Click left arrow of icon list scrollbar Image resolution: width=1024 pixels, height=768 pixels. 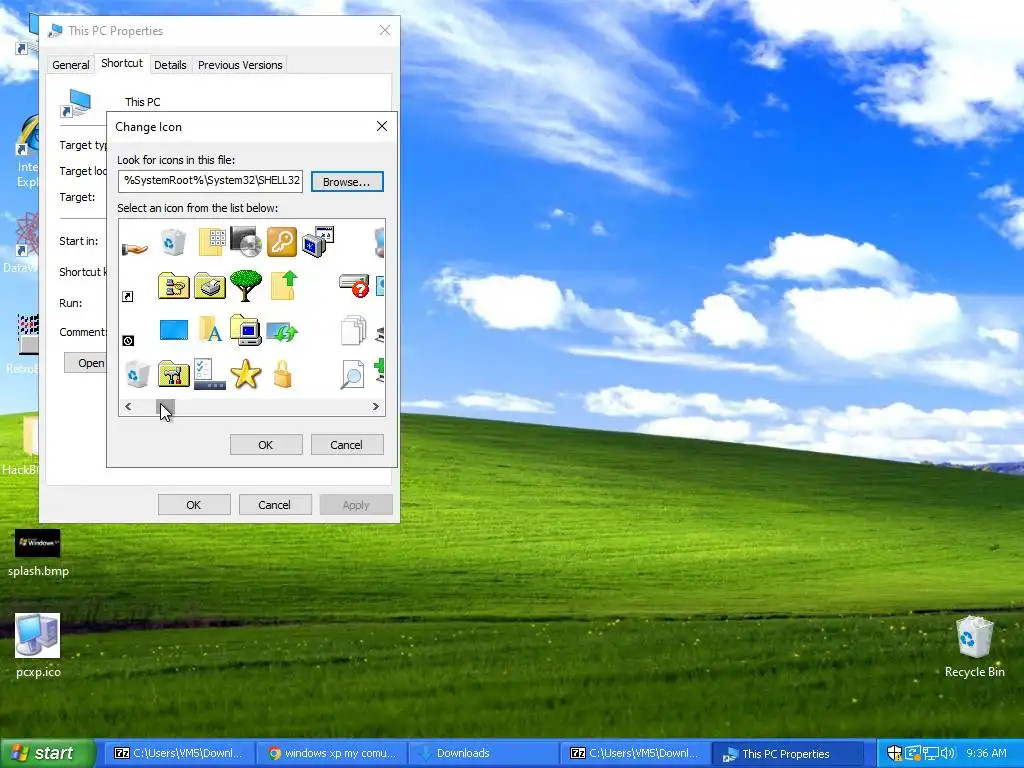(x=128, y=407)
